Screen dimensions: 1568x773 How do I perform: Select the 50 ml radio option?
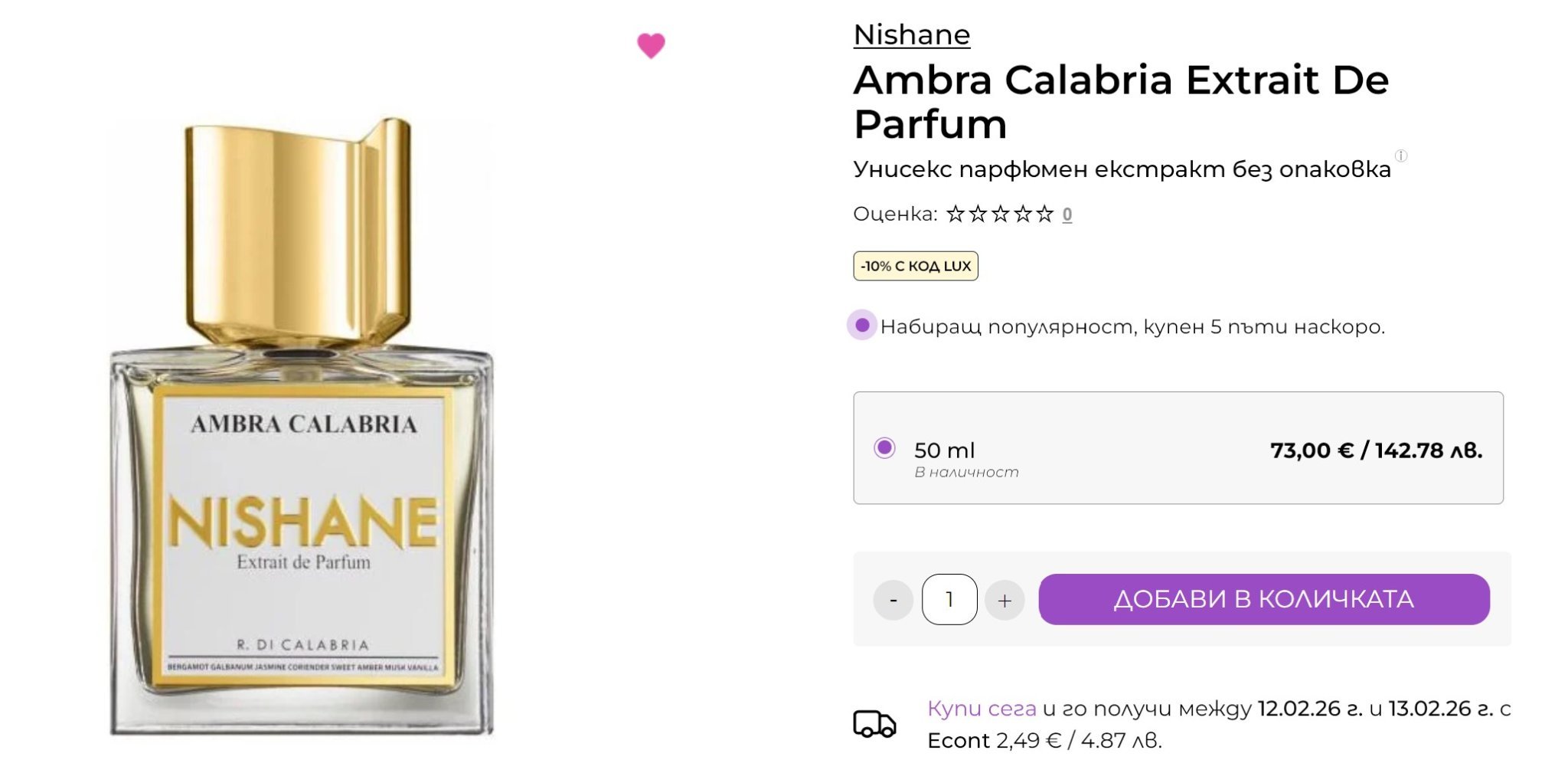(884, 448)
